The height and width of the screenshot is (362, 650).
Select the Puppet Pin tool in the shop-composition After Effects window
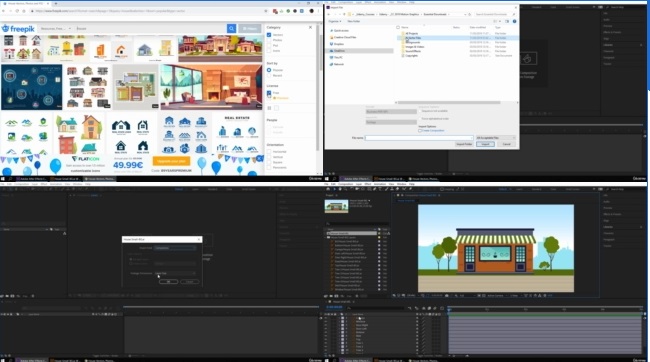point(410,189)
